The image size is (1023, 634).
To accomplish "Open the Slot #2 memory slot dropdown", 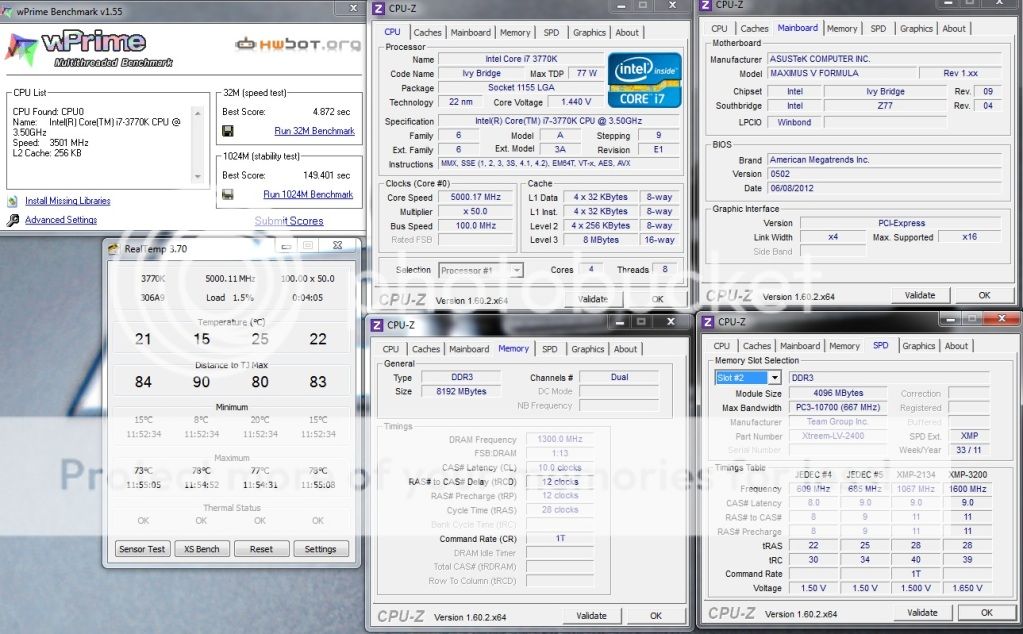I will tap(774, 378).
